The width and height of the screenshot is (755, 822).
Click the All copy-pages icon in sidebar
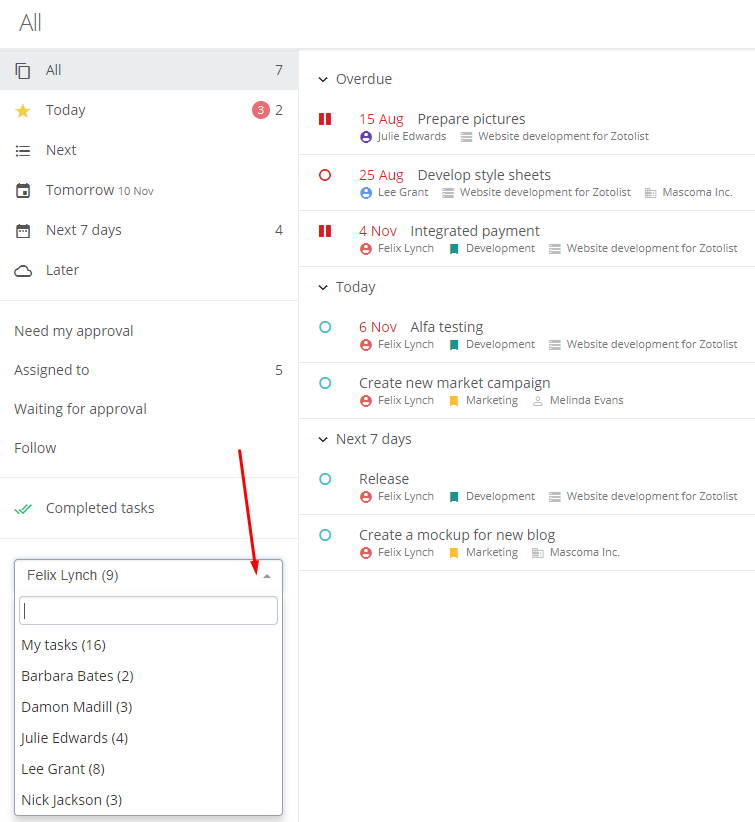click(23, 71)
